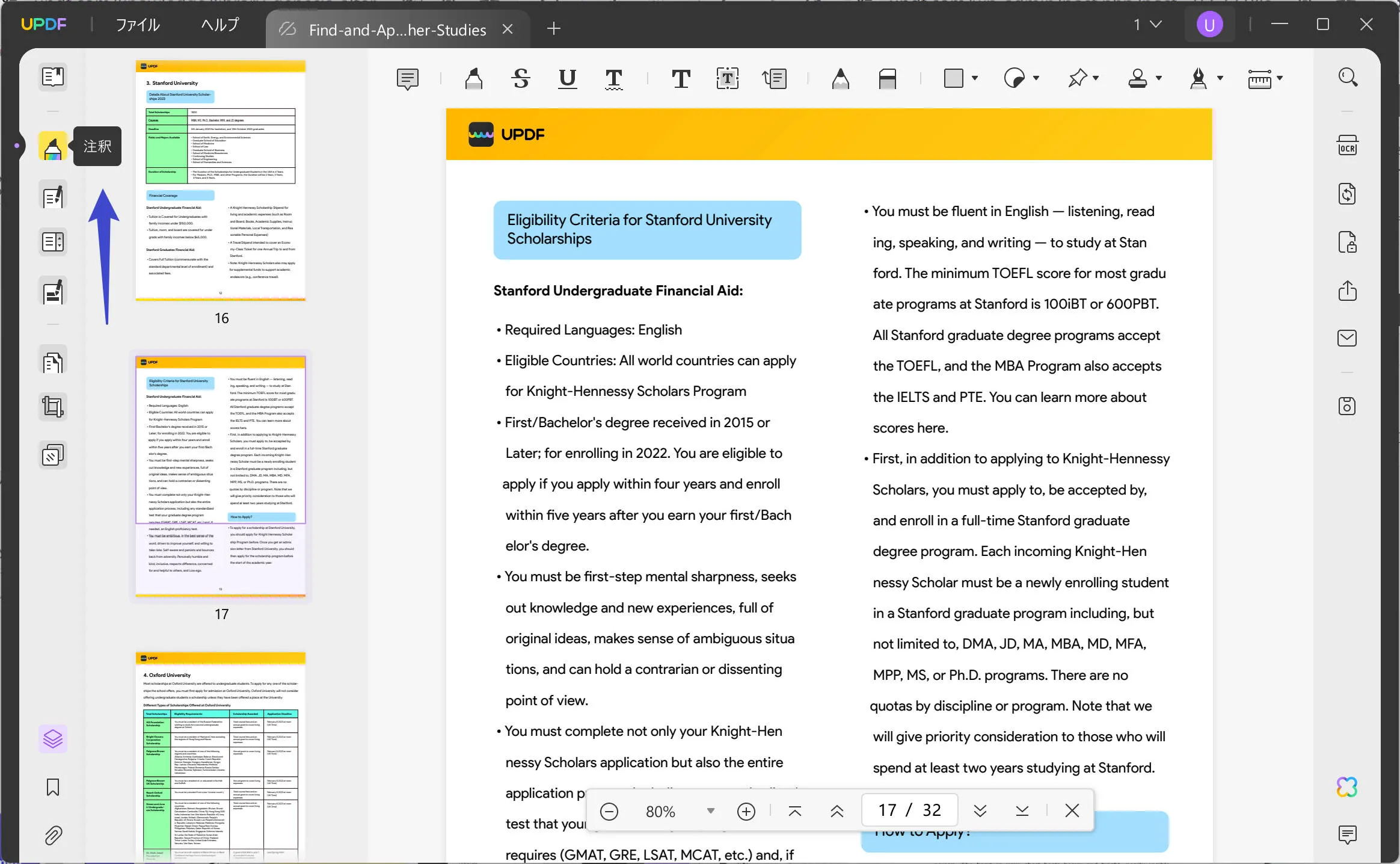
Task: Expand the Sticker tool dropdown arrow
Action: coord(1036,78)
